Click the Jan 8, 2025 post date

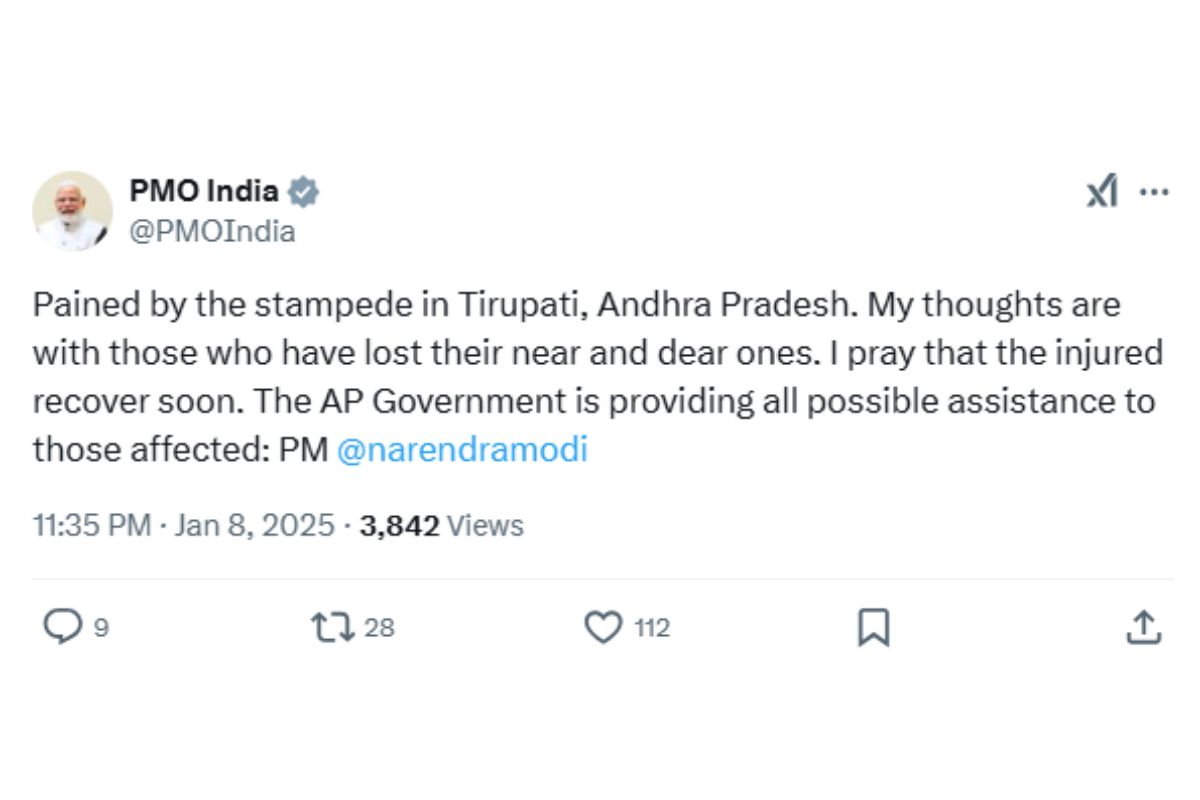coord(254,525)
